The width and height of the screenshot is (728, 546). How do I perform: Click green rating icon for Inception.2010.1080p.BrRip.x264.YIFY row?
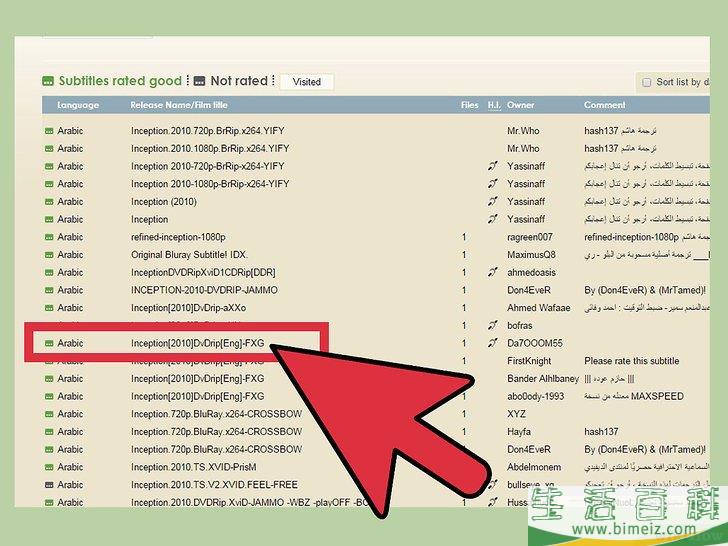49,149
